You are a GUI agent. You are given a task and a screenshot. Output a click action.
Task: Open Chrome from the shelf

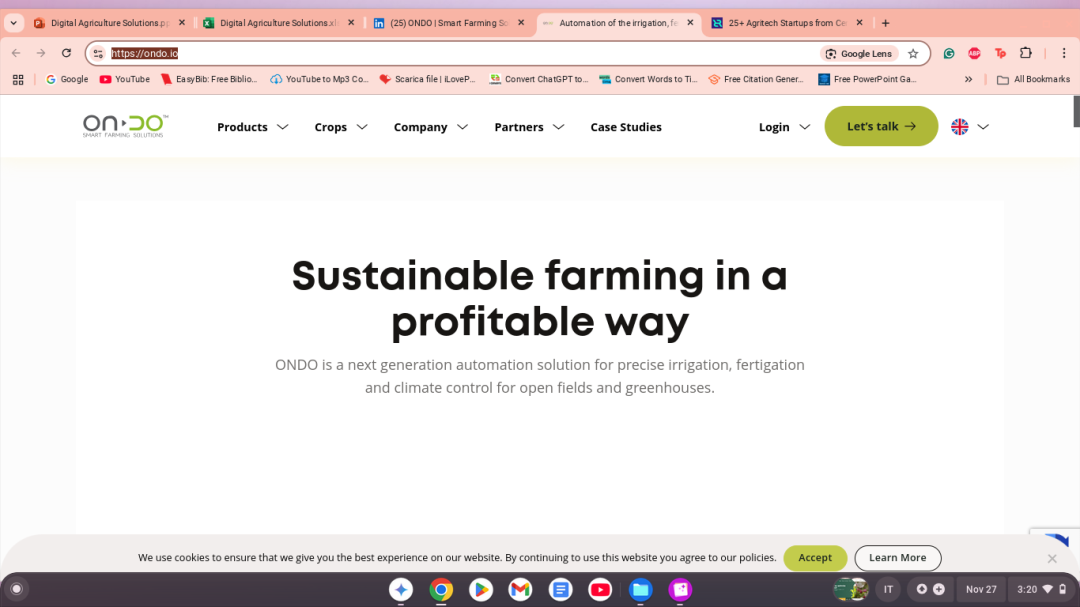pos(441,589)
